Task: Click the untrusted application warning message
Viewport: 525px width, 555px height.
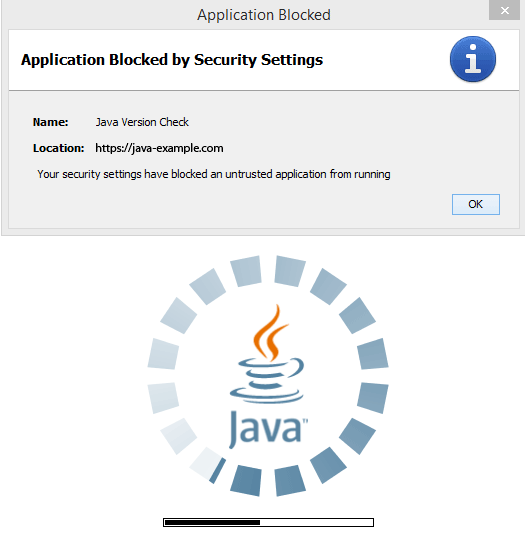Action: point(214,174)
